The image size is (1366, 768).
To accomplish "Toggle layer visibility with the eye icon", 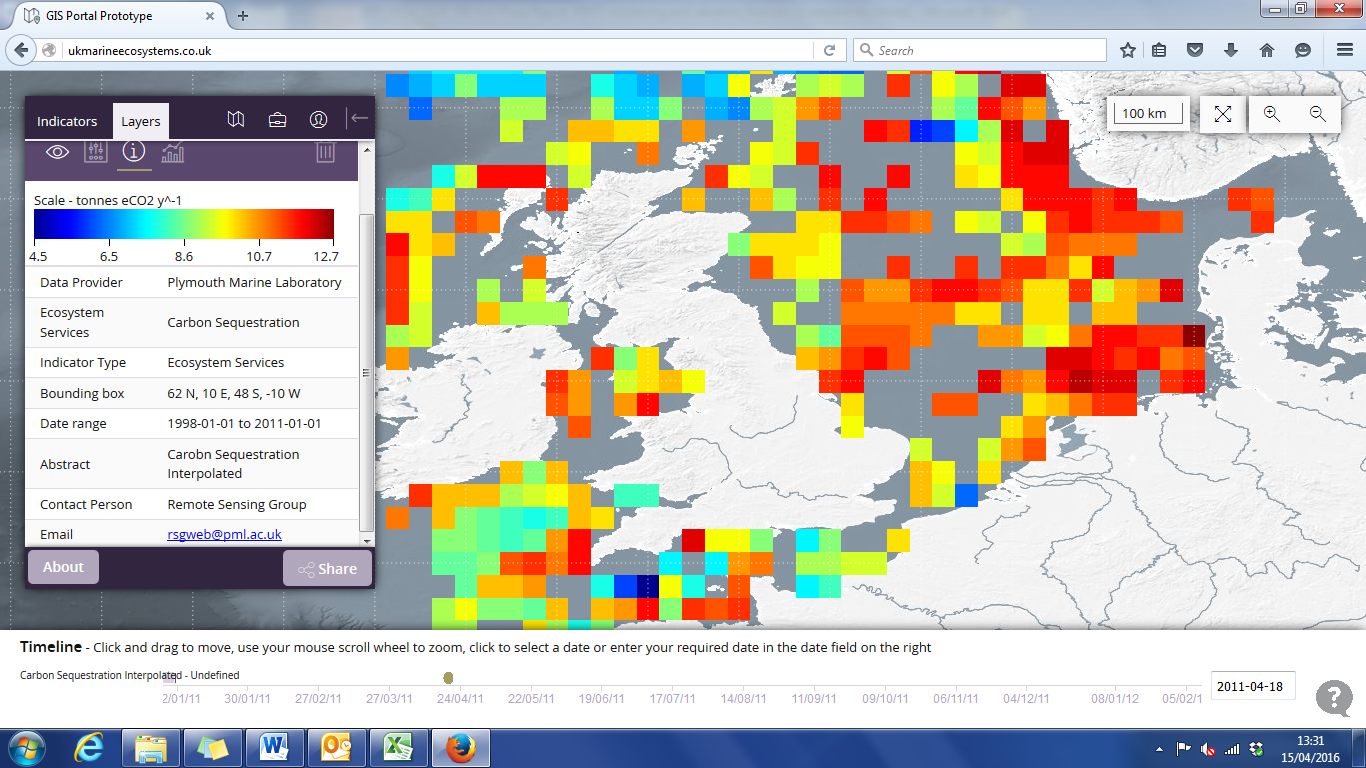I will (57, 152).
